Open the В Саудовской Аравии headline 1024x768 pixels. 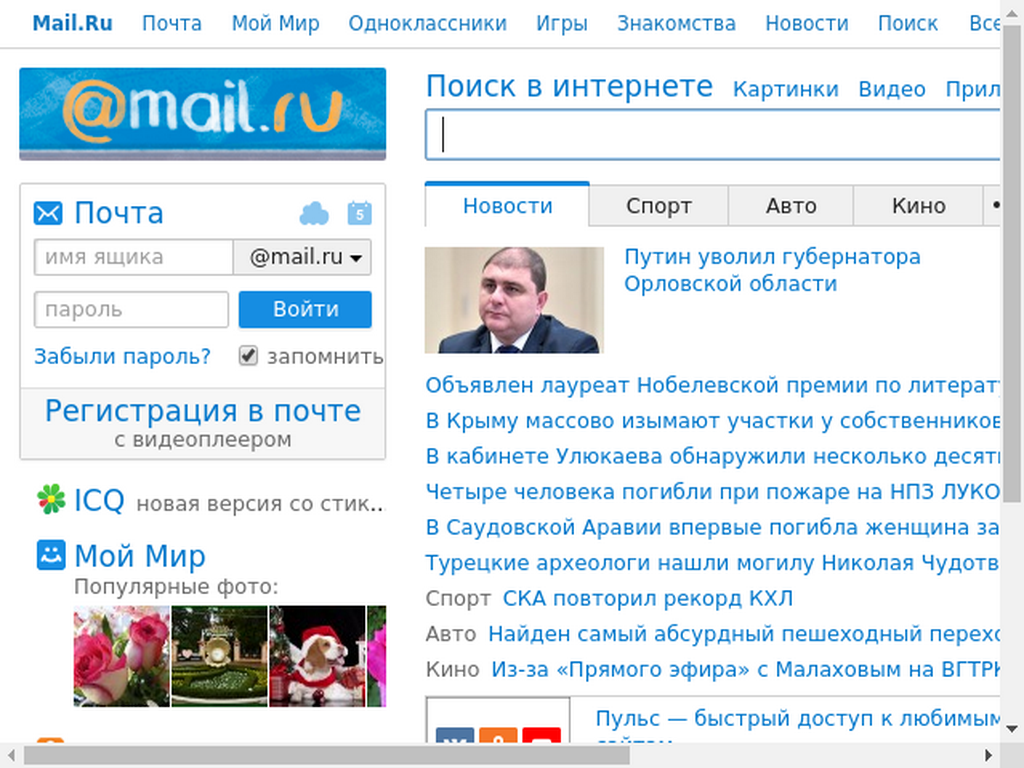coord(712,527)
